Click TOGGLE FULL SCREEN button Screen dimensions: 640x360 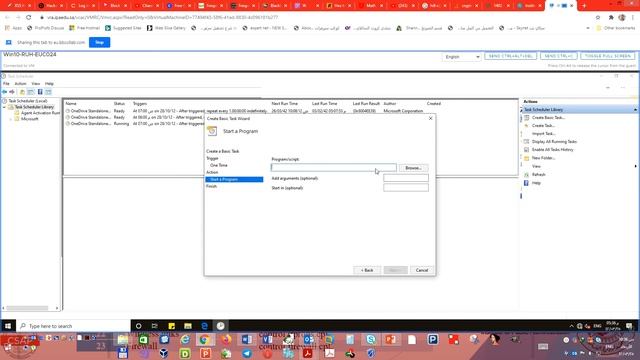click(607, 56)
